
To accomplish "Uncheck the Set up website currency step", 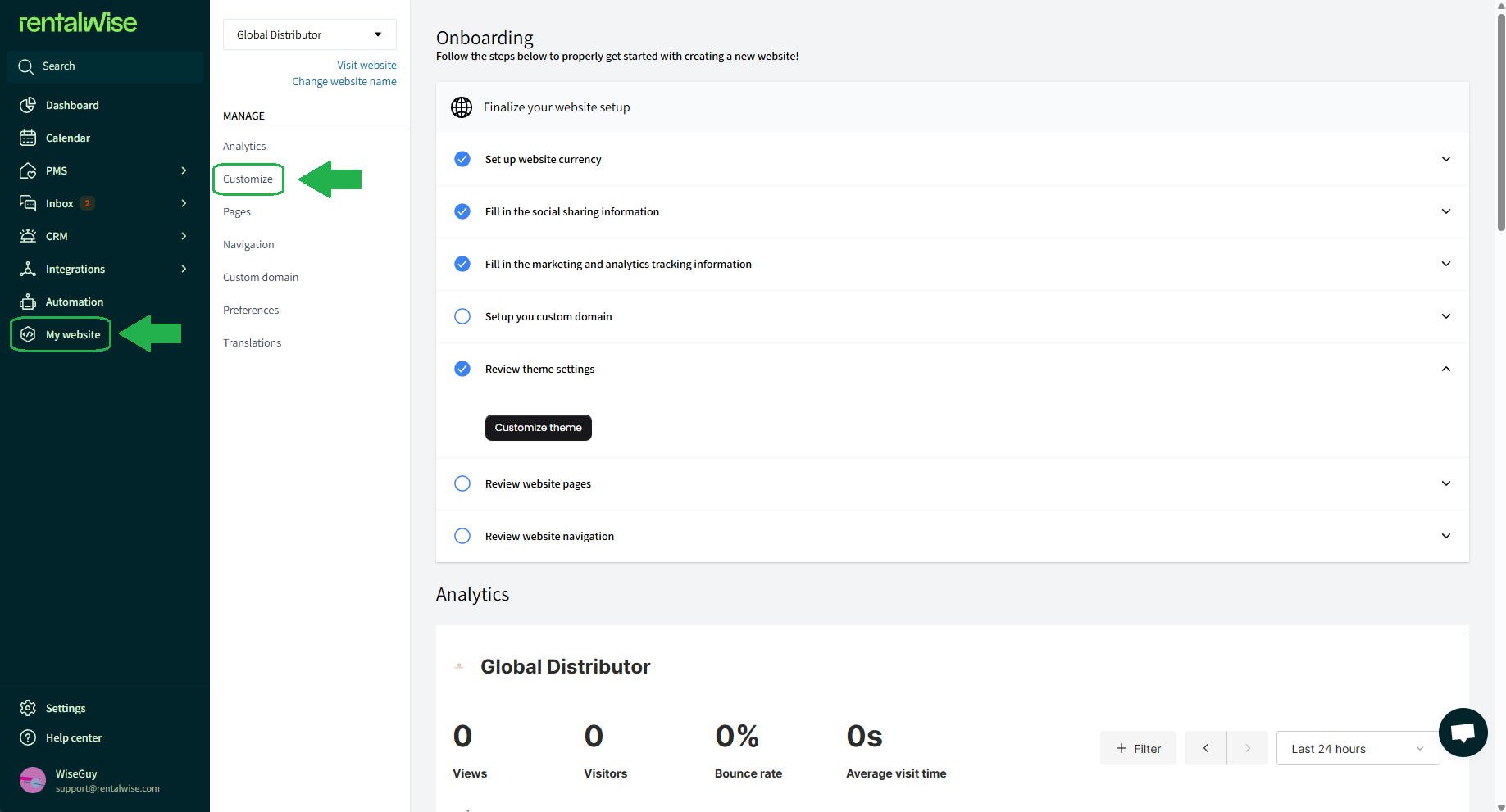I will (462, 159).
